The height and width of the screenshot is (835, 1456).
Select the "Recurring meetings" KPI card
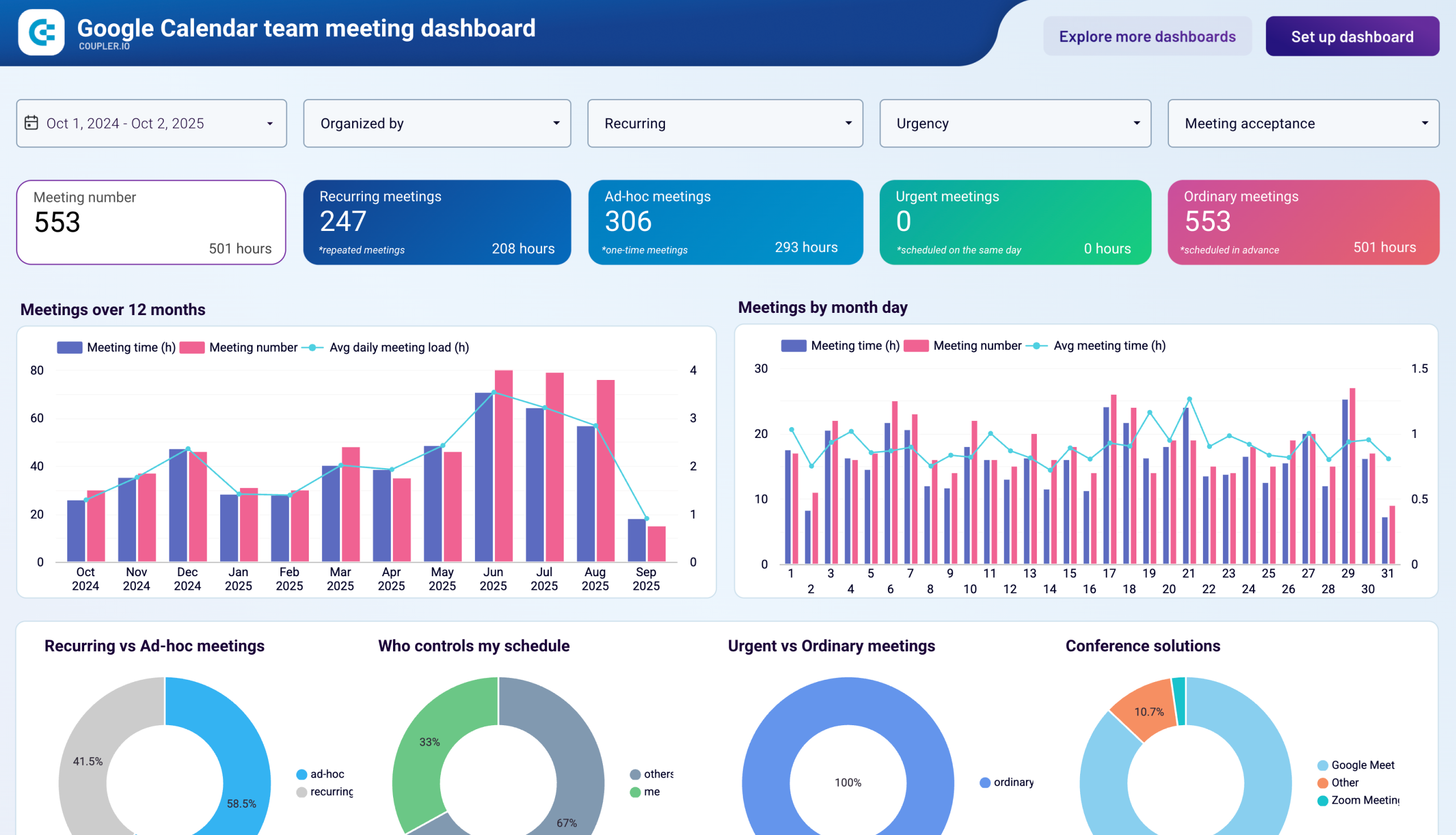pyautogui.click(x=437, y=222)
